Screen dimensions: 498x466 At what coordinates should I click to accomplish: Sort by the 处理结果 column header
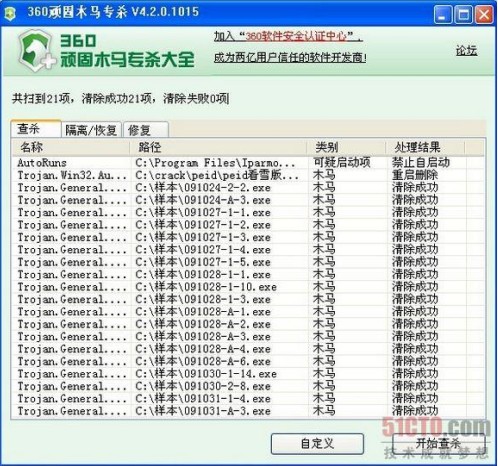tap(425, 147)
